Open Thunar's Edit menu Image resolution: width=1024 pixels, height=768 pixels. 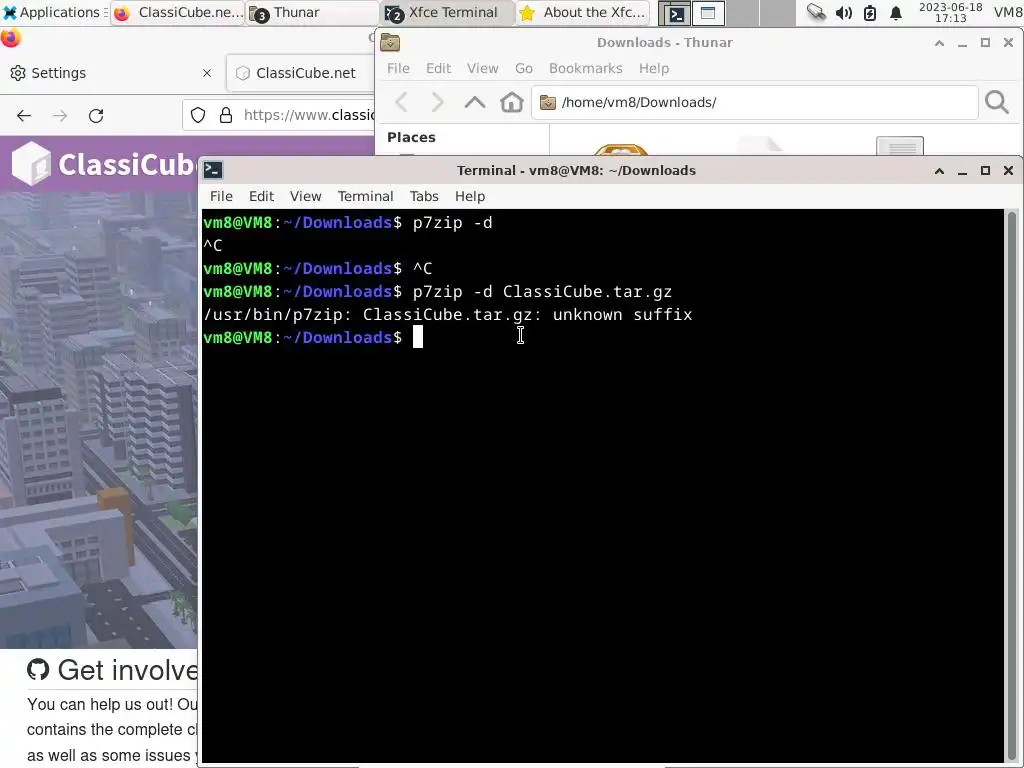pos(438,69)
